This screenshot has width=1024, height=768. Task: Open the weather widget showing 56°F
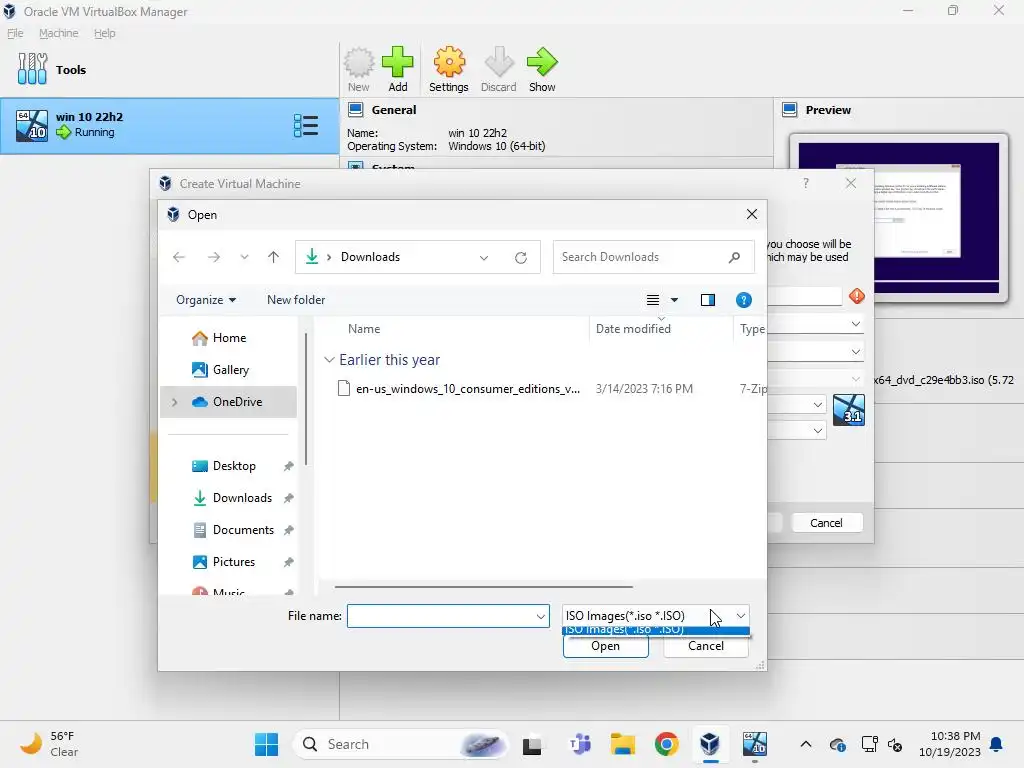click(x=48, y=744)
